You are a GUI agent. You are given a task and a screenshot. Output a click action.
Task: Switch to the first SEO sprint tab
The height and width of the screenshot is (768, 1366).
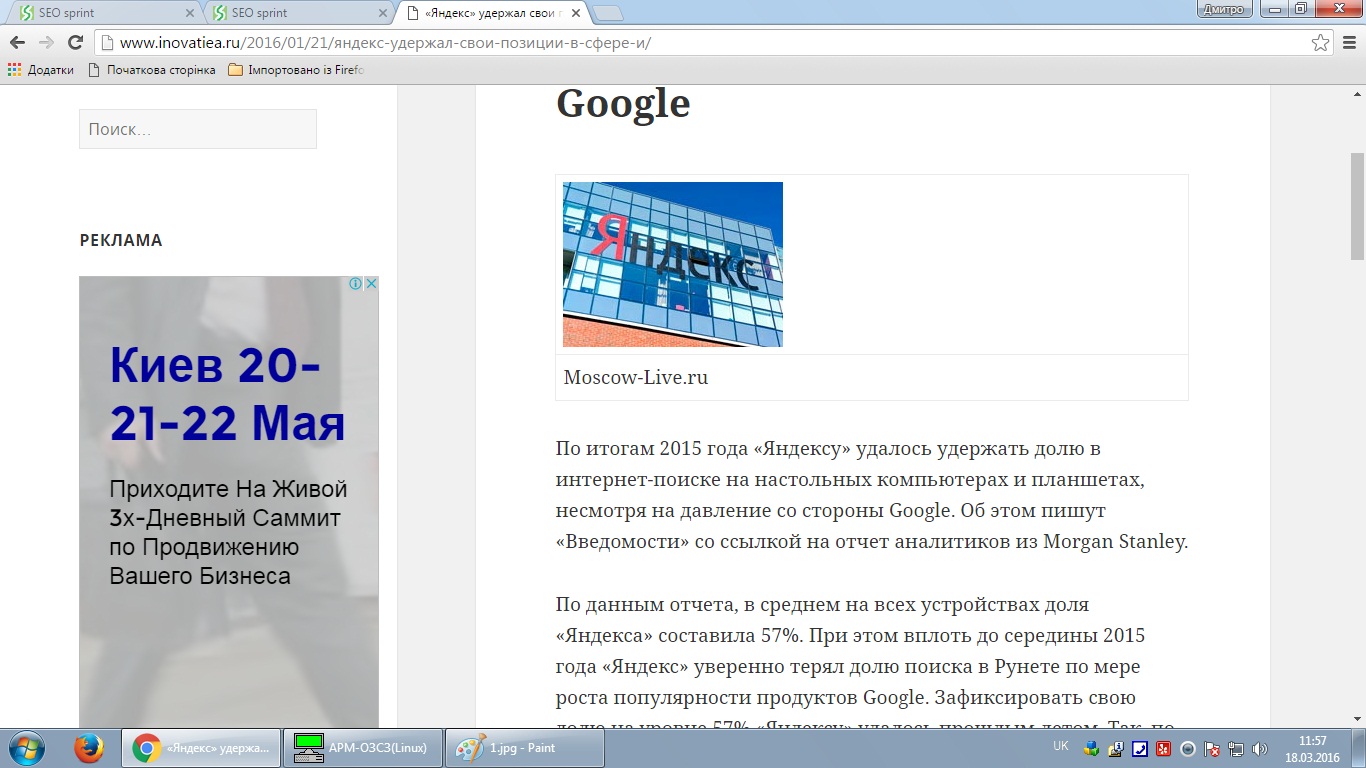(105, 13)
